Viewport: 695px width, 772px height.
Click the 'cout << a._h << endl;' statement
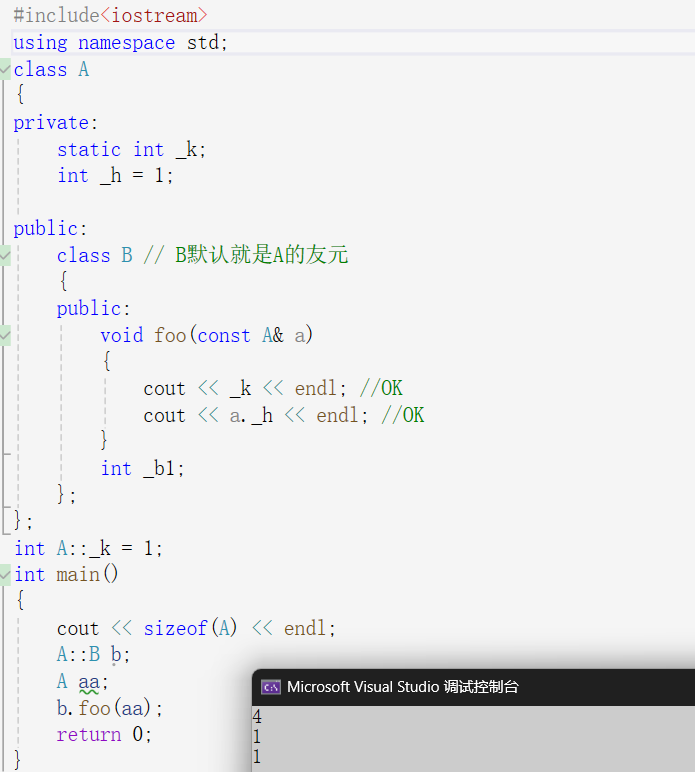256,416
